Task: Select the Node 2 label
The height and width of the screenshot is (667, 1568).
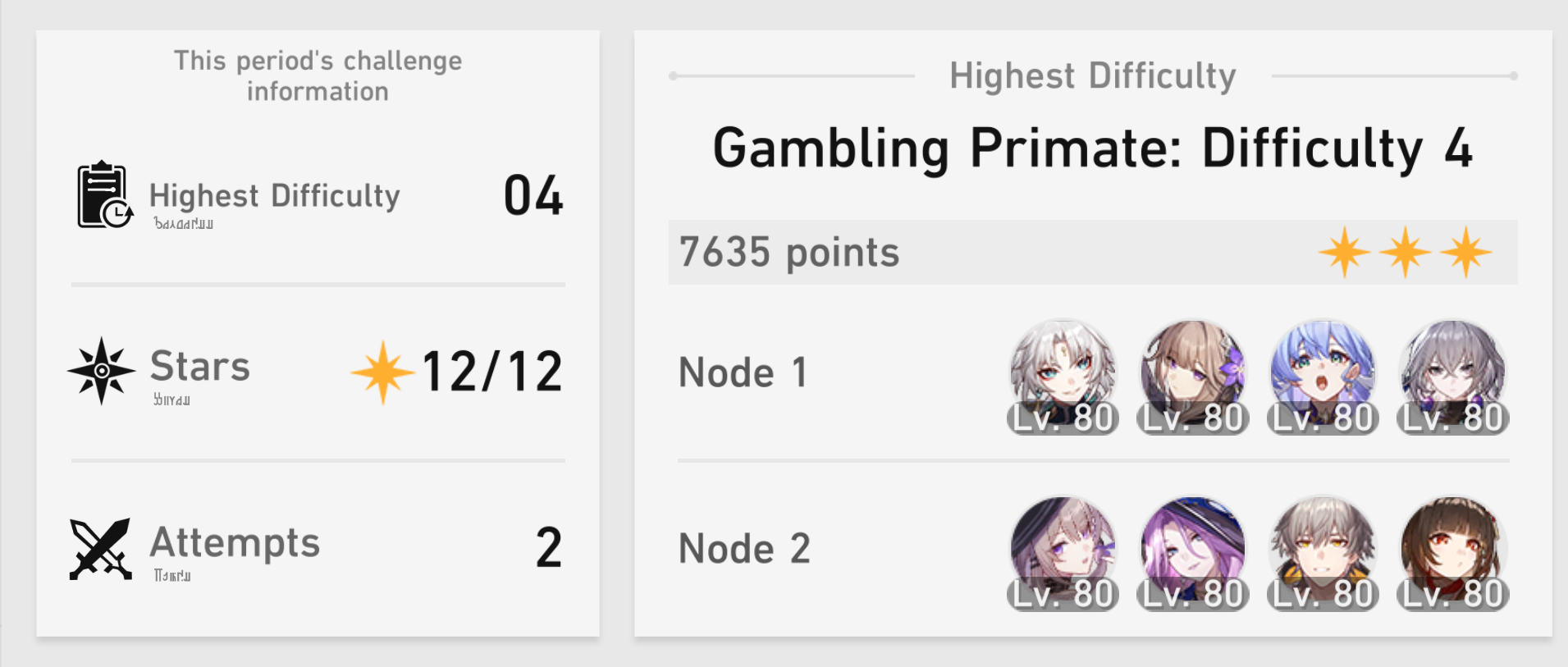Action: click(x=744, y=548)
